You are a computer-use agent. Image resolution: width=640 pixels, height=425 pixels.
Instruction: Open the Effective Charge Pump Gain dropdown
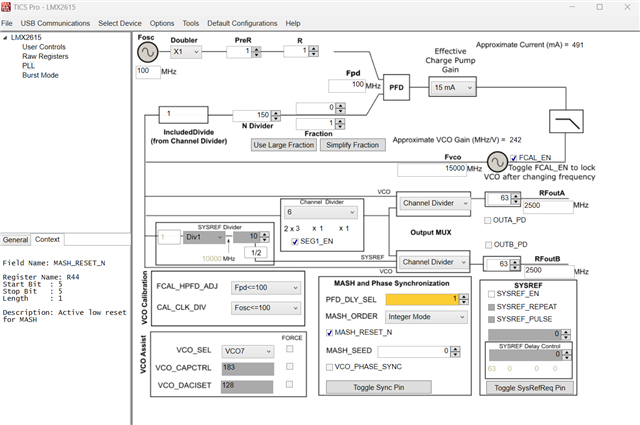[x=453, y=87]
